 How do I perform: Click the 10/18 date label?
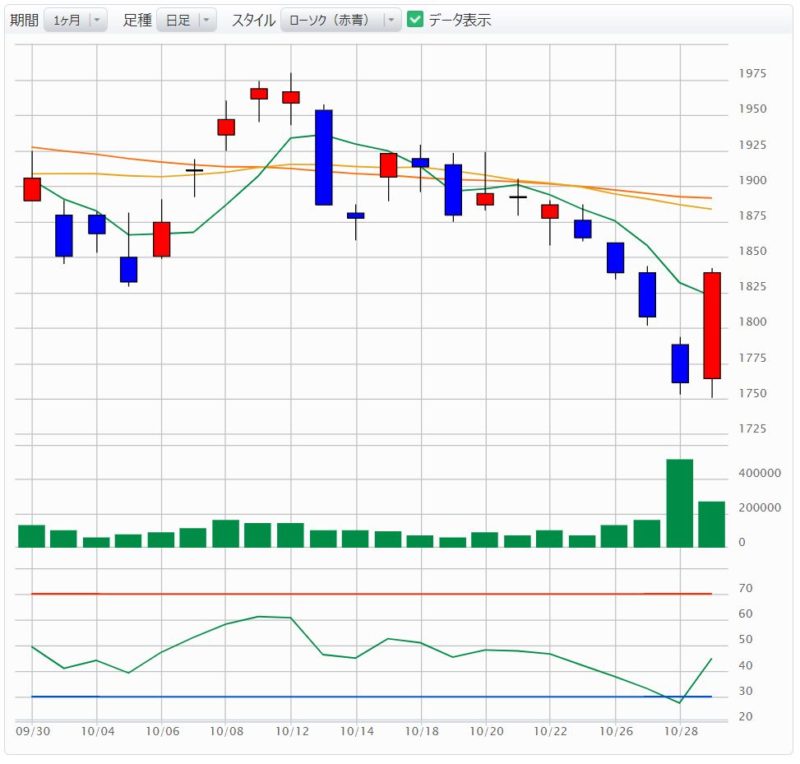tap(421, 731)
